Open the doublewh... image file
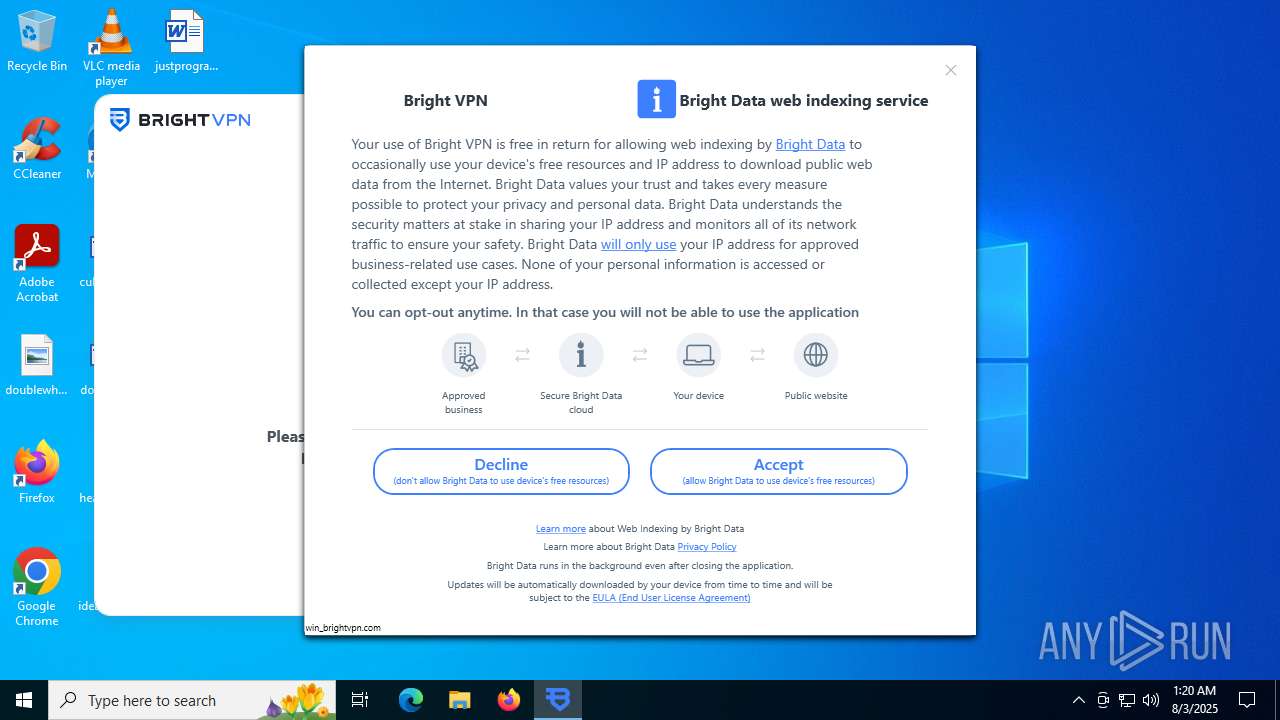 pos(37,365)
